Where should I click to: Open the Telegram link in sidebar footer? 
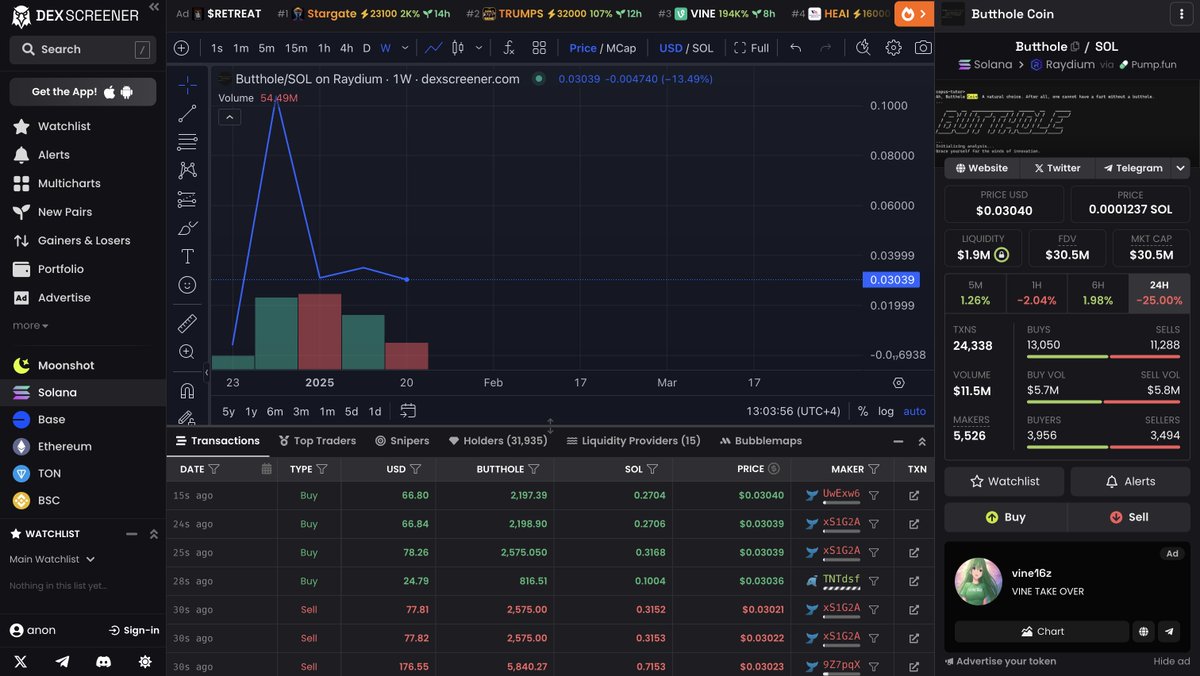click(x=63, y=661)
